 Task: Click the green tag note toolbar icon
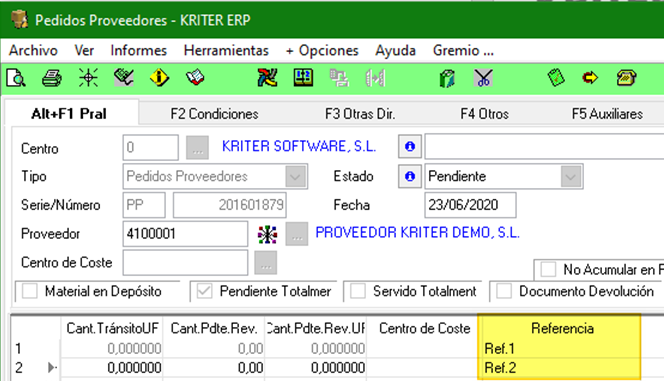pos(556,78)
